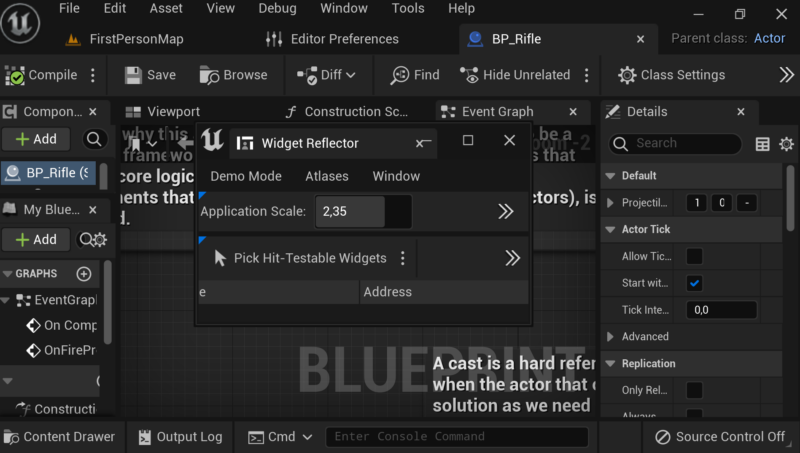Collapse the GRAPHS section
The image size is (800, 453).
(x=8, y=273)
